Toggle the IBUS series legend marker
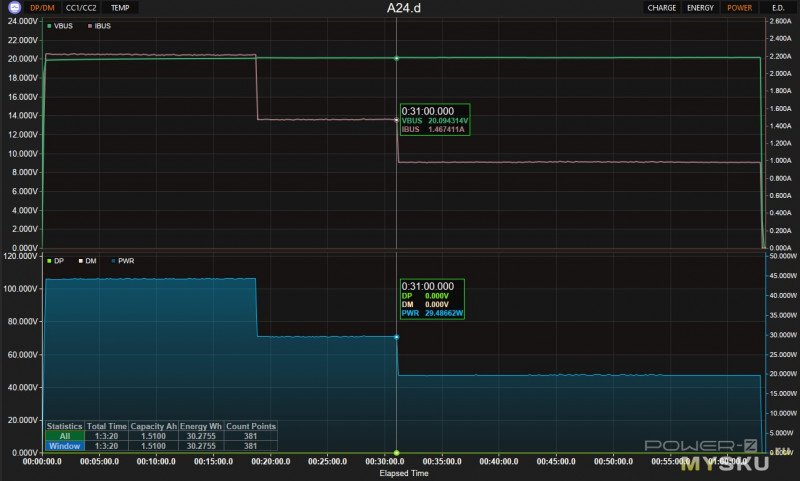This screenshot has height=481, width=800. [x=89, y=25]
